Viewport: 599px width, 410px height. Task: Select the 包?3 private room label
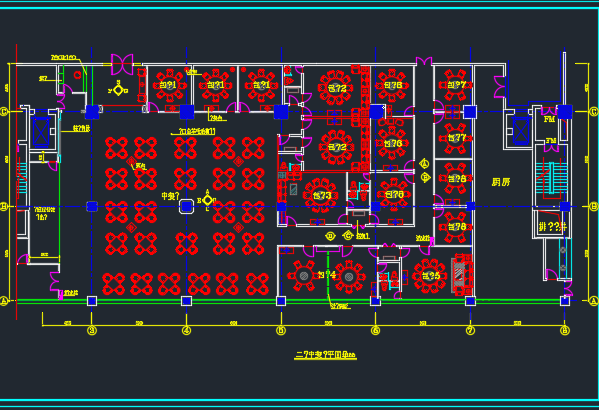(x=322, y=195)
